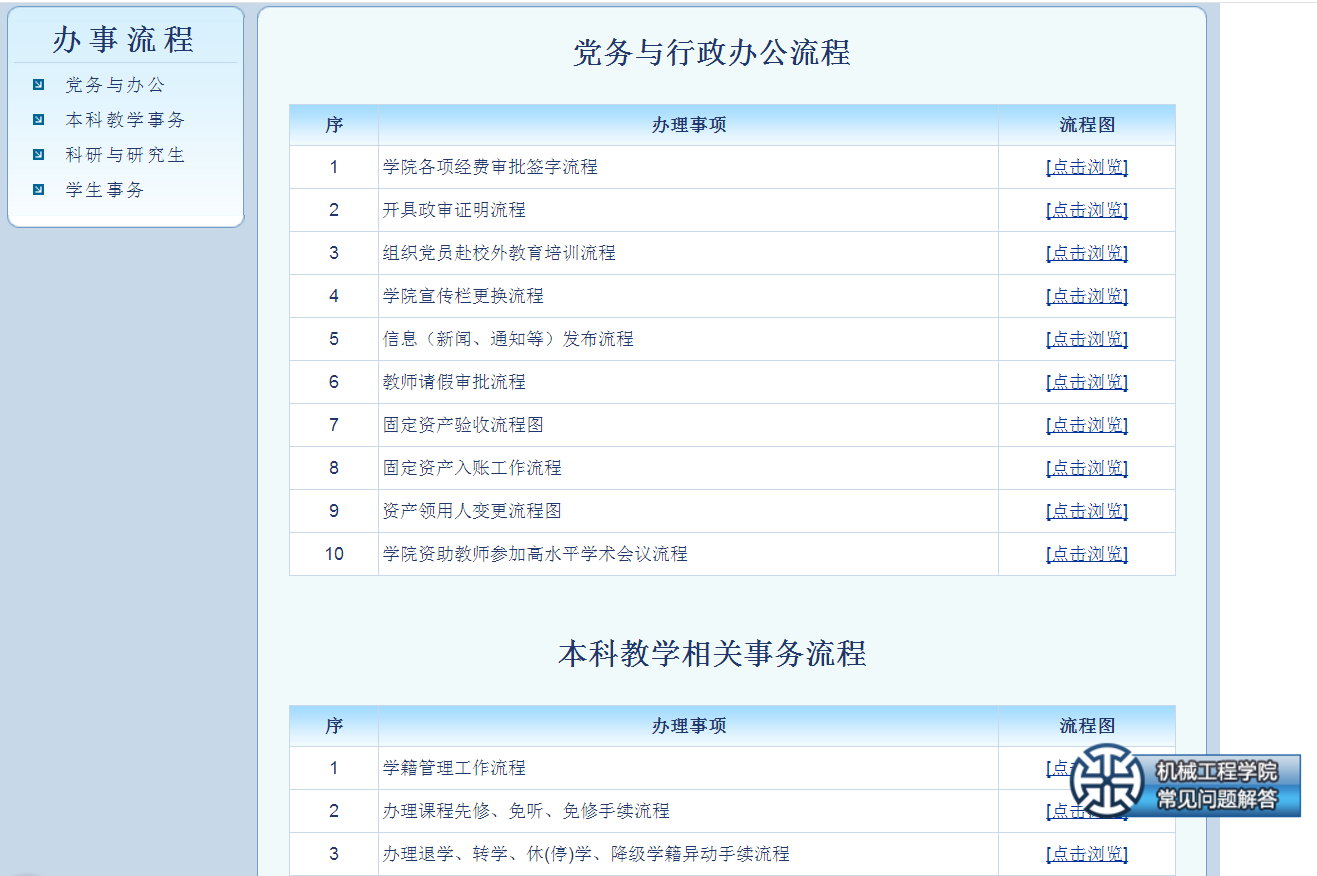Browse flowchart for 组织党员赴校外教育培训流程
The height and width of the screenshot is (876, 1317).
pyautogui.click(x=1086, y=253)
